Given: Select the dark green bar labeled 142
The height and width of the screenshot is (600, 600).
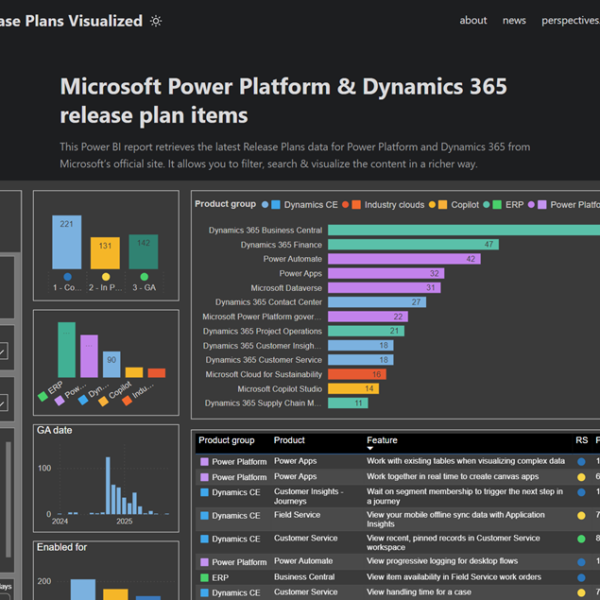Looking at the screenshot, I should point(143,251).
